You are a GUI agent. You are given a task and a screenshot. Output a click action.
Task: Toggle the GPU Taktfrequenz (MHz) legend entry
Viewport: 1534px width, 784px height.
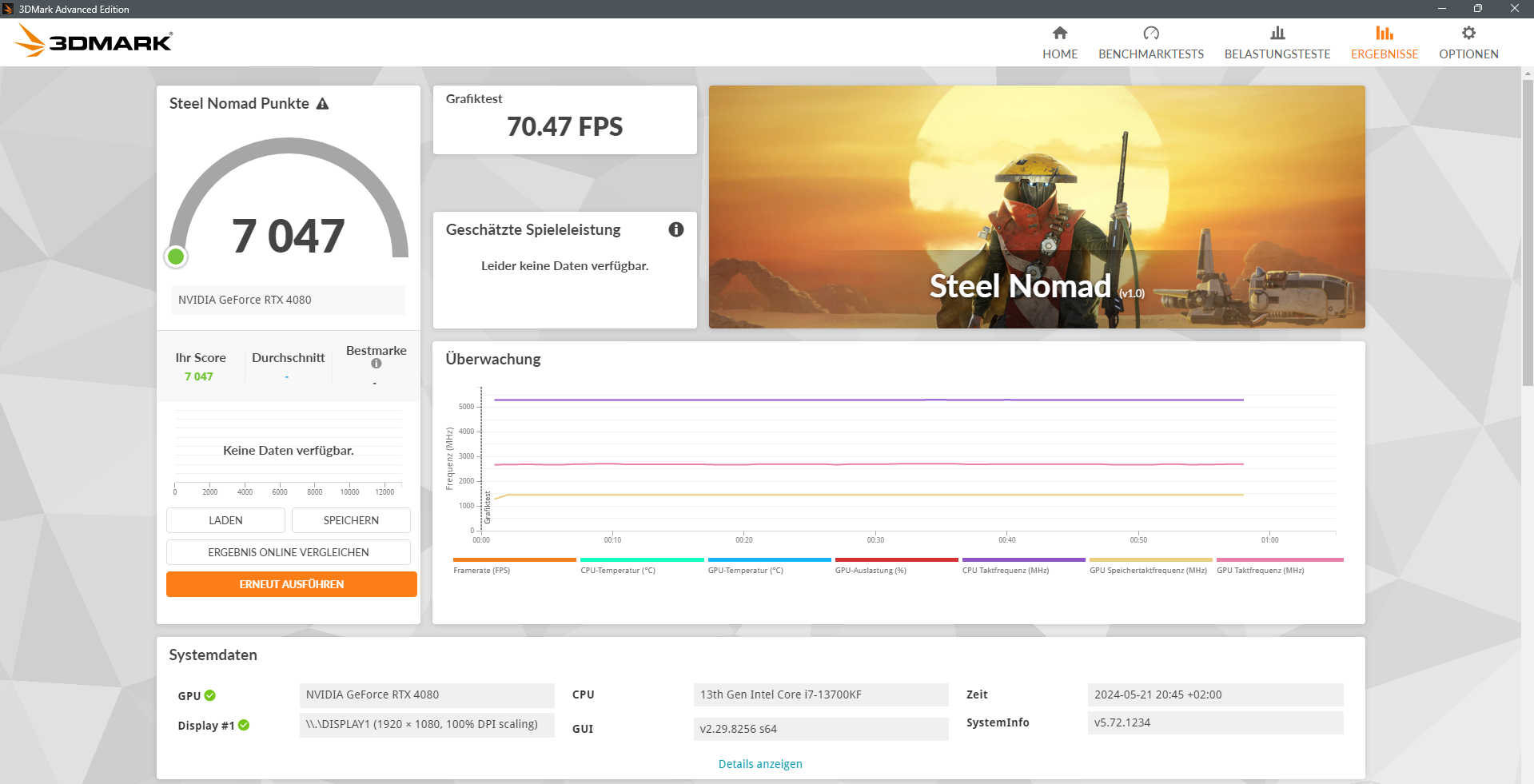coord(1280,566)
